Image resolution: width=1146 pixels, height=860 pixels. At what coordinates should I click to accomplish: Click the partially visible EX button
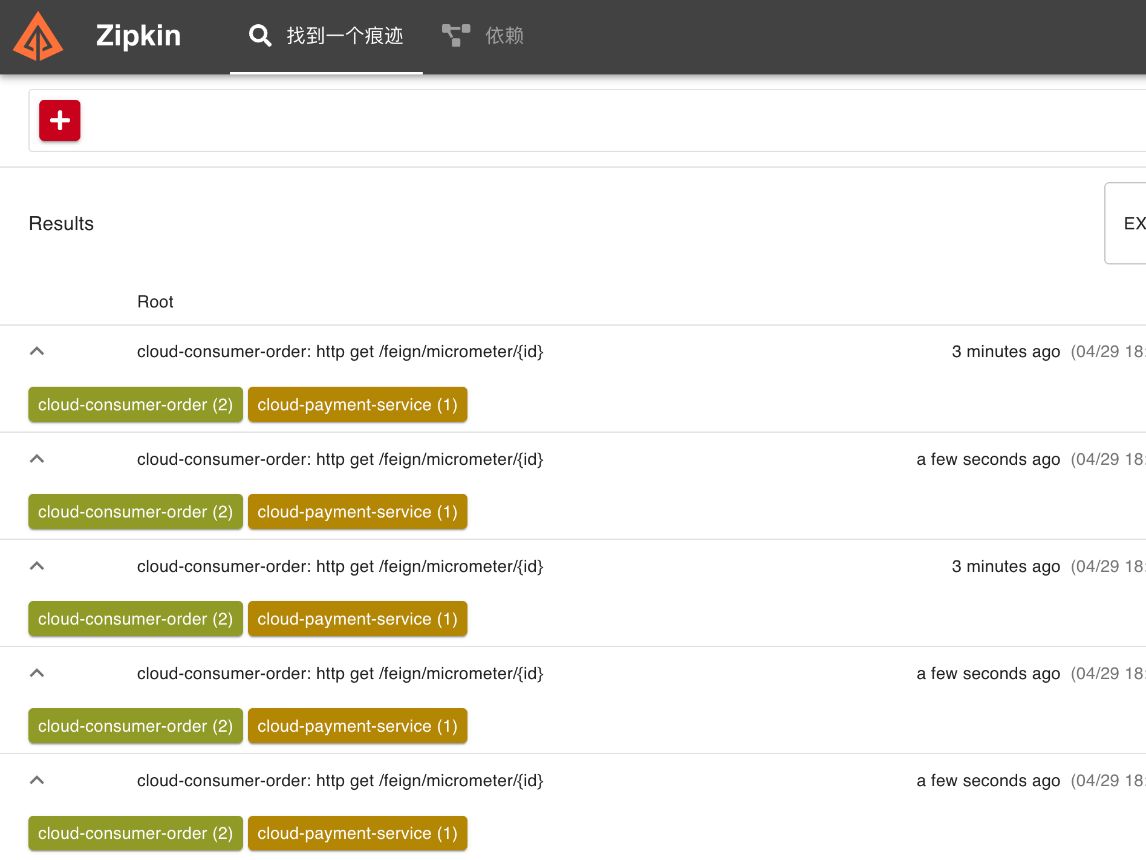pos(1128,223)
